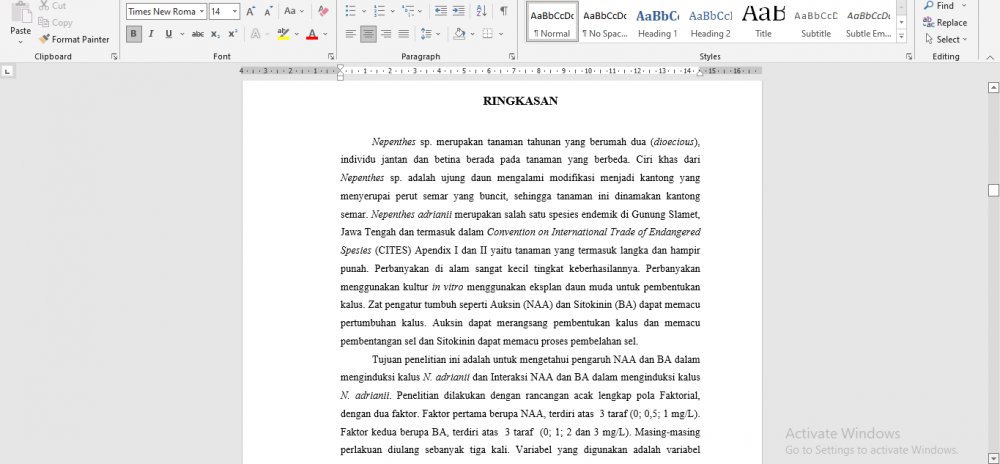The height and width of the screenshot is (464, 1000).
Task: Click the Copy icon
Action: [43, 22]
